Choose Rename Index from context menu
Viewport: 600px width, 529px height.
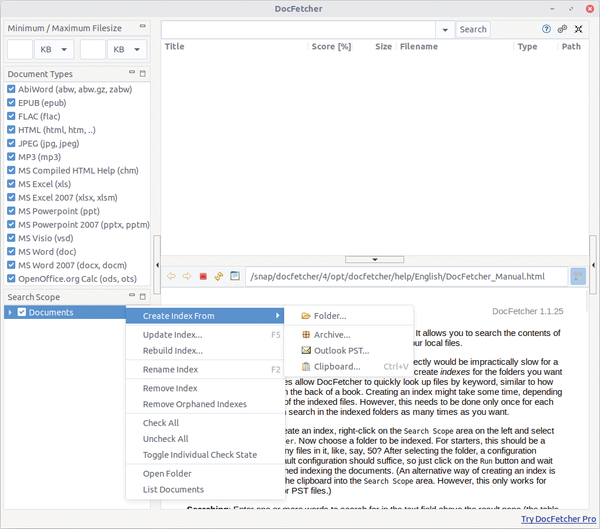(205, 369)
